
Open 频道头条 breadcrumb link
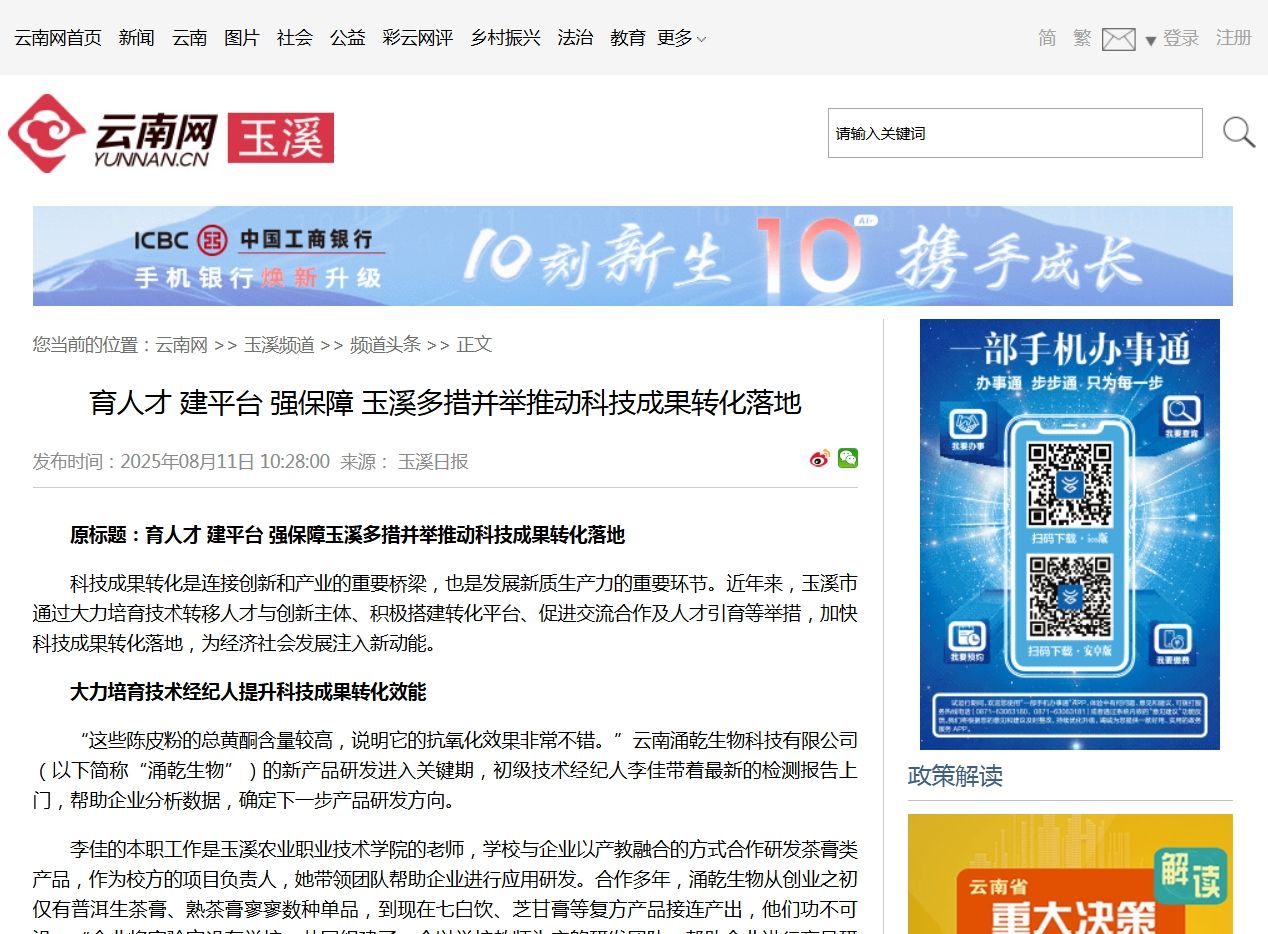pyautogui.click(x=385, y=345)
